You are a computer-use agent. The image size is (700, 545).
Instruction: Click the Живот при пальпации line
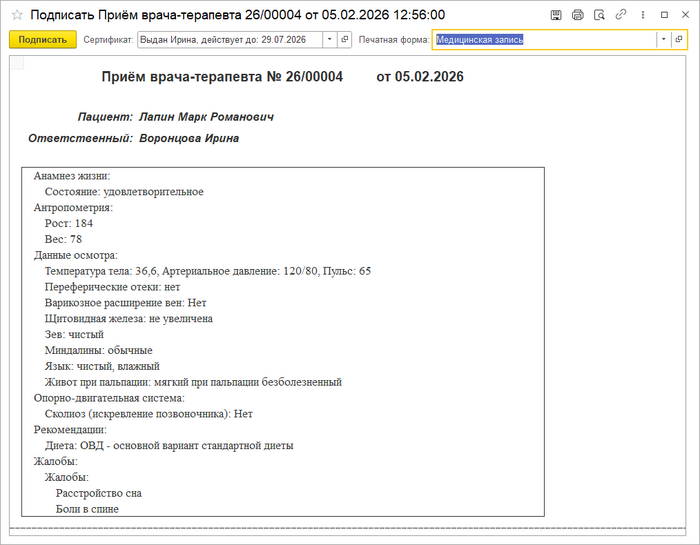tap(193, 382)
